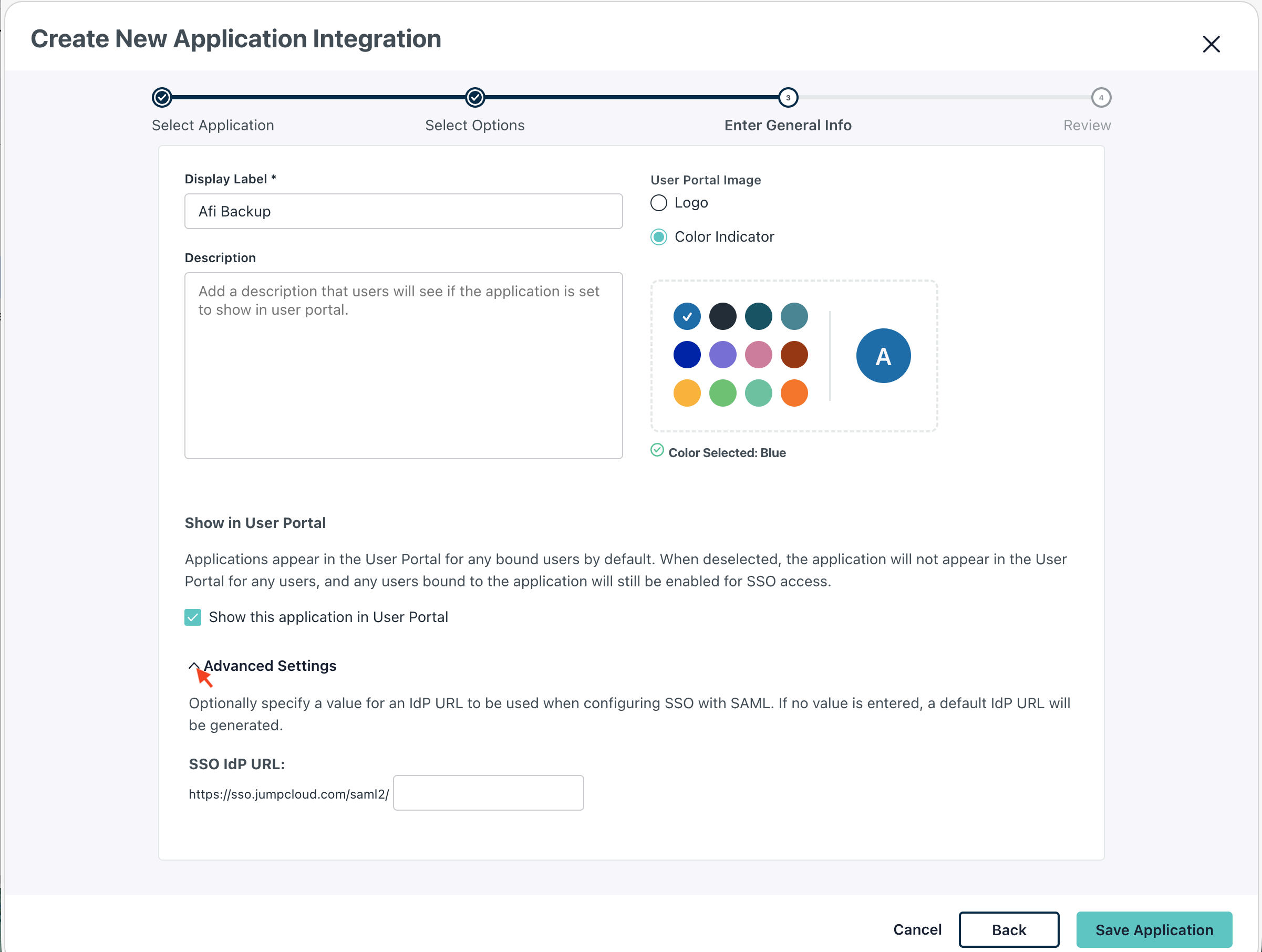Viewport: 1262px width, 952px height.
Task: Click the blue letter A avatar preview
Action: tap(883, 356)
